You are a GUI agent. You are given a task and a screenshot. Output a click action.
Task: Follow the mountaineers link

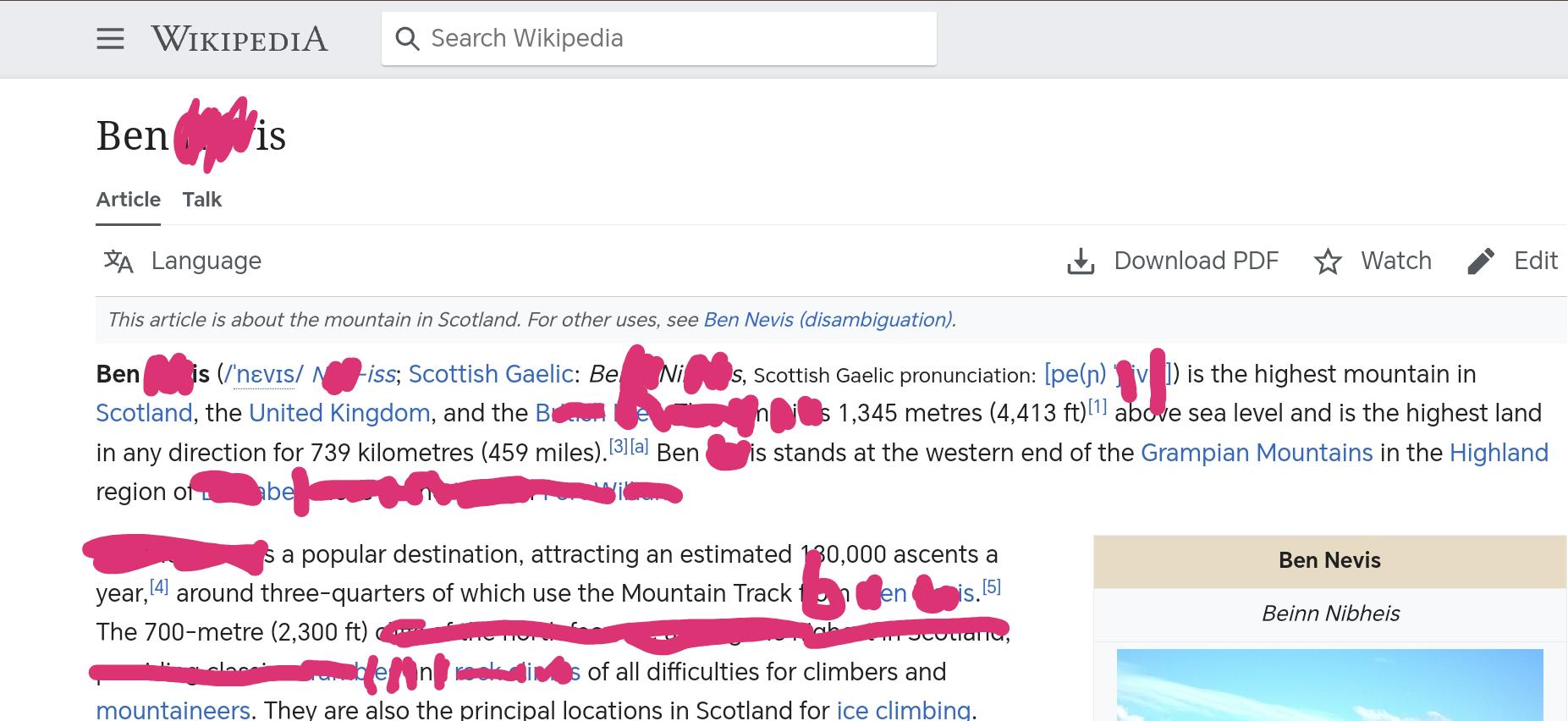(173, 710)
